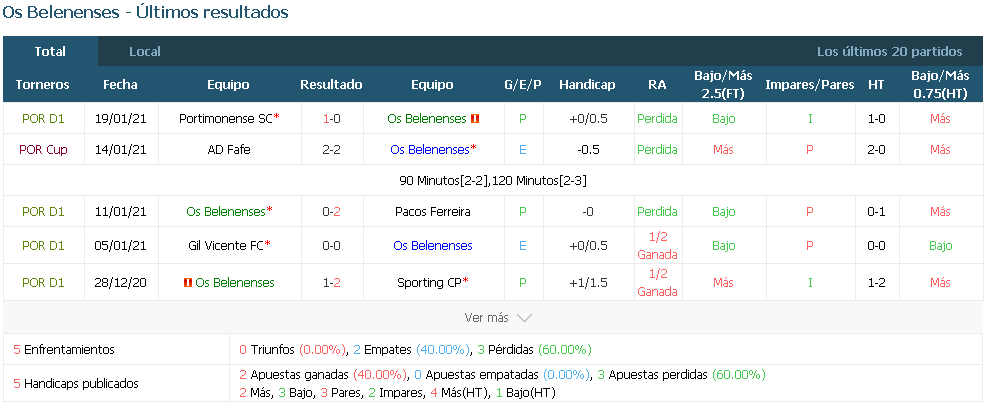
Task: Expand the Ver más chevron arrow
Action: (524, 318)
